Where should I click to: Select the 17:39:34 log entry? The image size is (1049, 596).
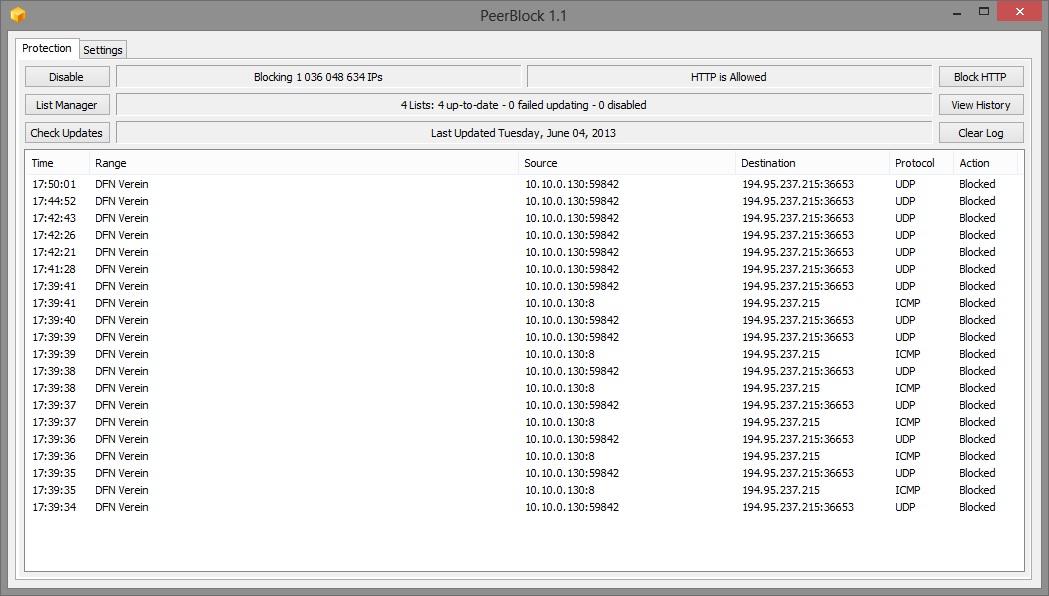pyautogui.click(x=524, y=507)
